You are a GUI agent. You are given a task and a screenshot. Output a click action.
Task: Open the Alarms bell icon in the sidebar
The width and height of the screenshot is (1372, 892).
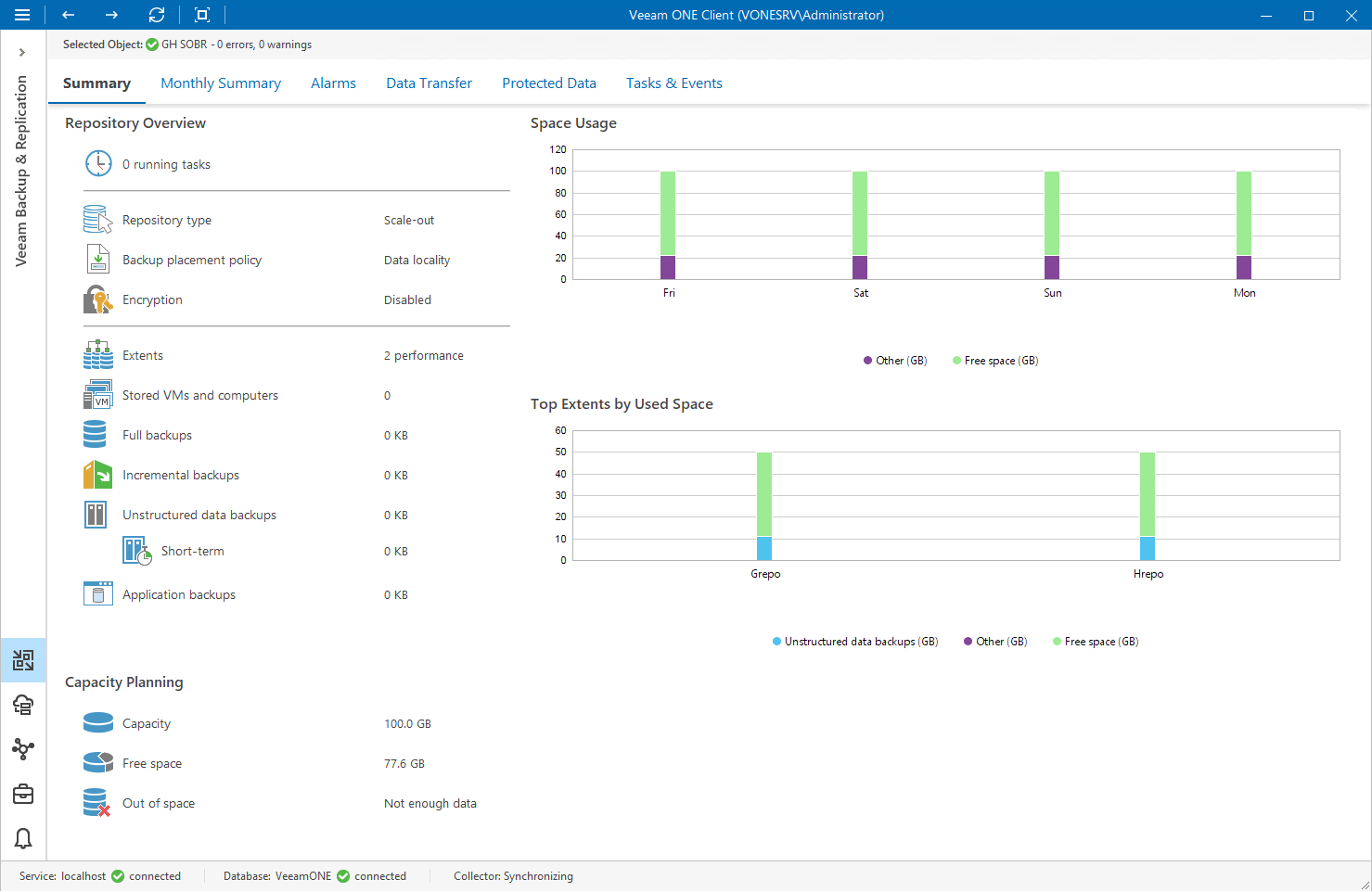(22, 838)
